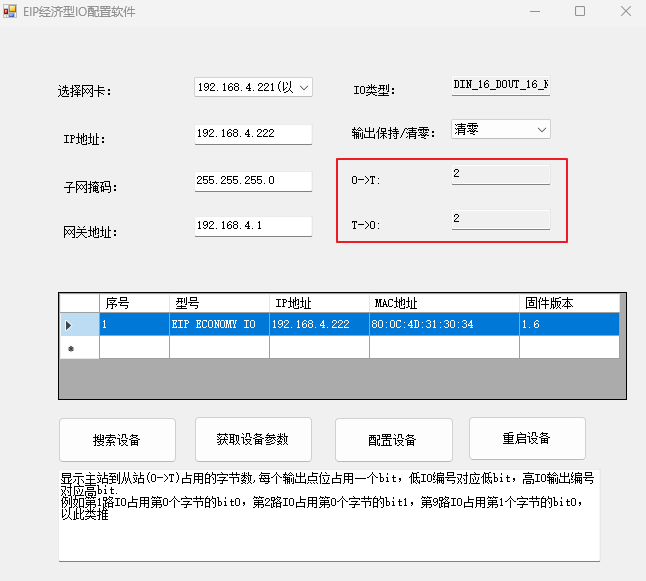Click the subnet mask field 255.255.255.0
The width and height of the screenshot is (646, 581).
pos(253,181)
